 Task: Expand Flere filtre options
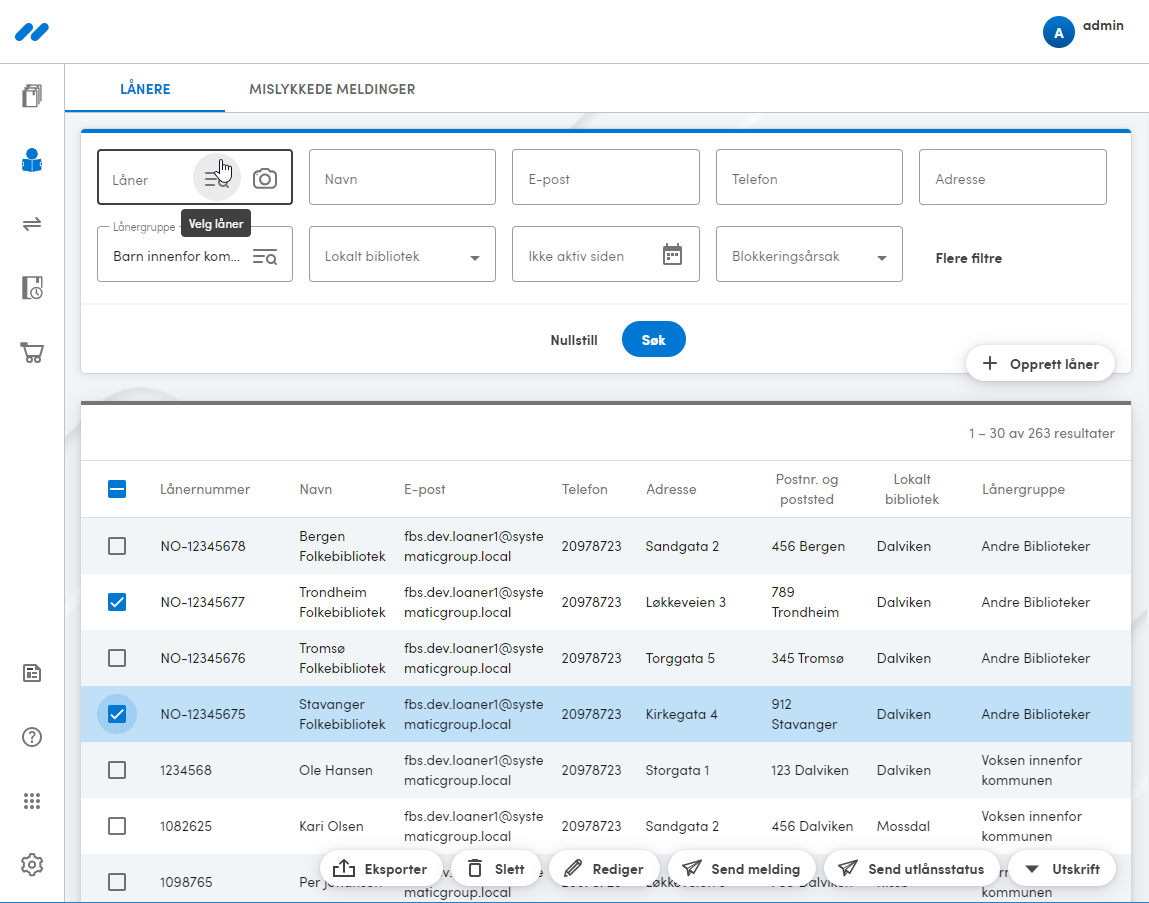click(968, 258)
